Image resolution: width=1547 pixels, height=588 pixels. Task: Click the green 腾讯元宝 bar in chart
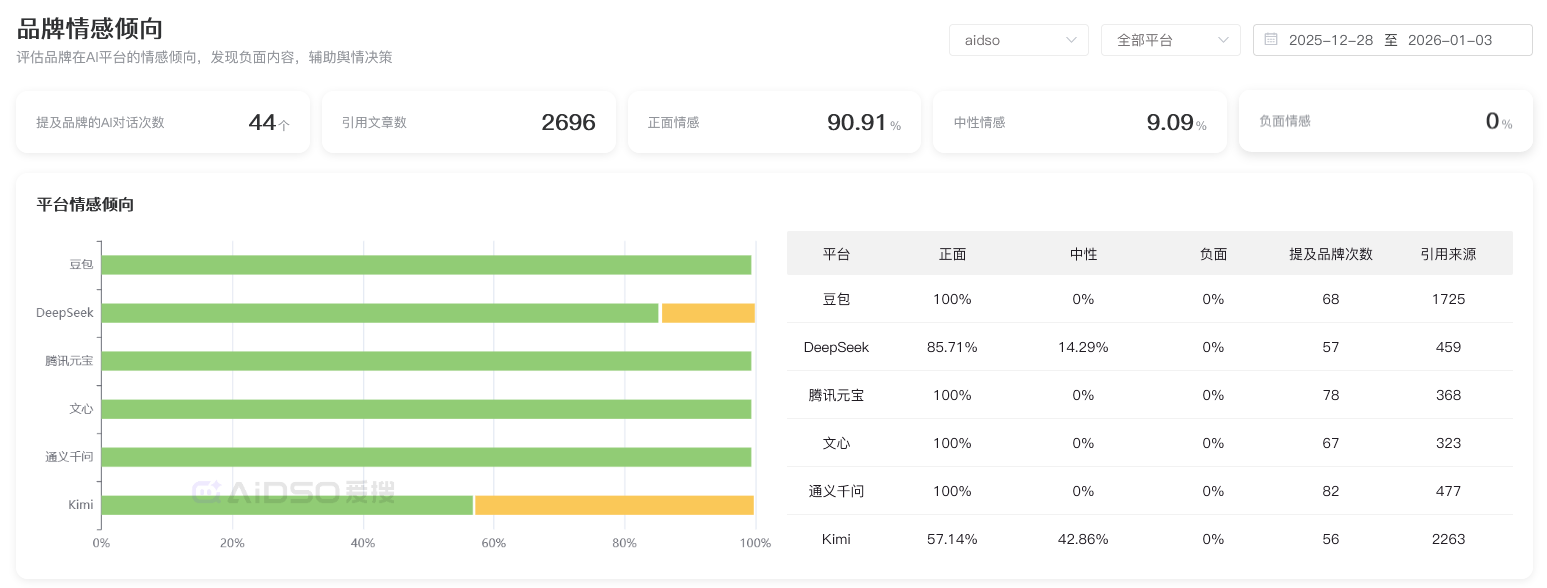pos(426,361)
